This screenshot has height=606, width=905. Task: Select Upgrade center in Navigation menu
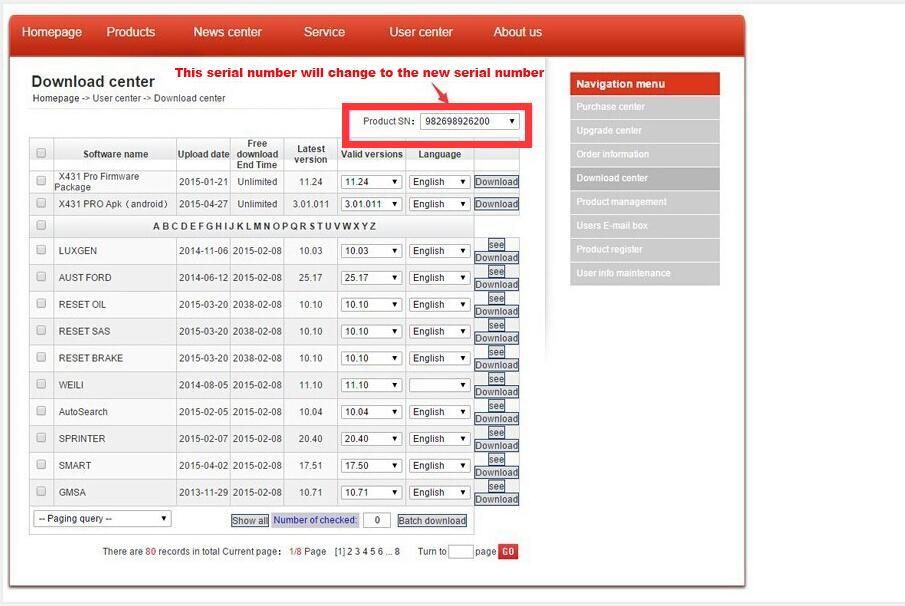pos(609,131)
